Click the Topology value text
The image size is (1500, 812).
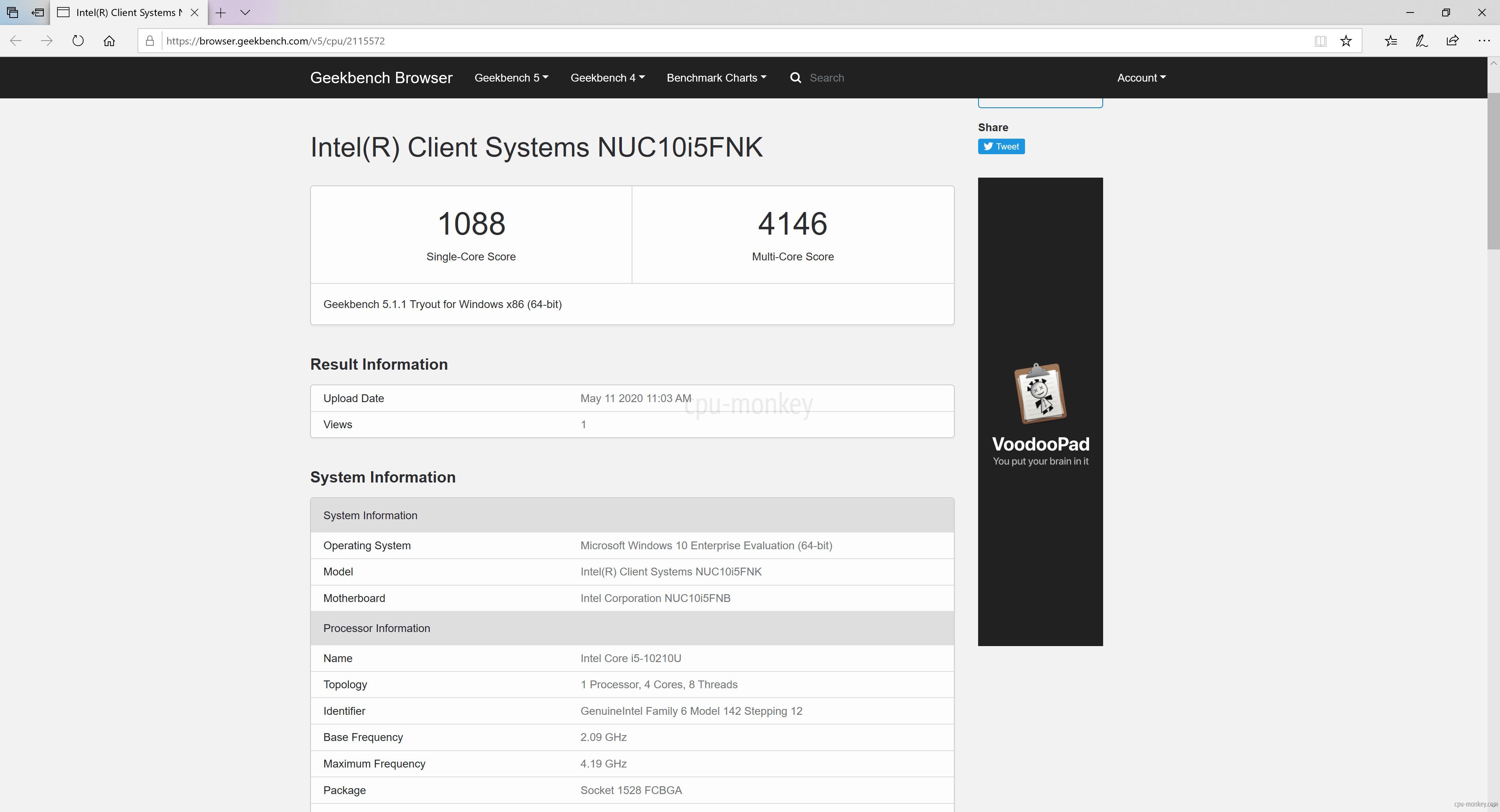pyautogui.click(x=659, y=684)
